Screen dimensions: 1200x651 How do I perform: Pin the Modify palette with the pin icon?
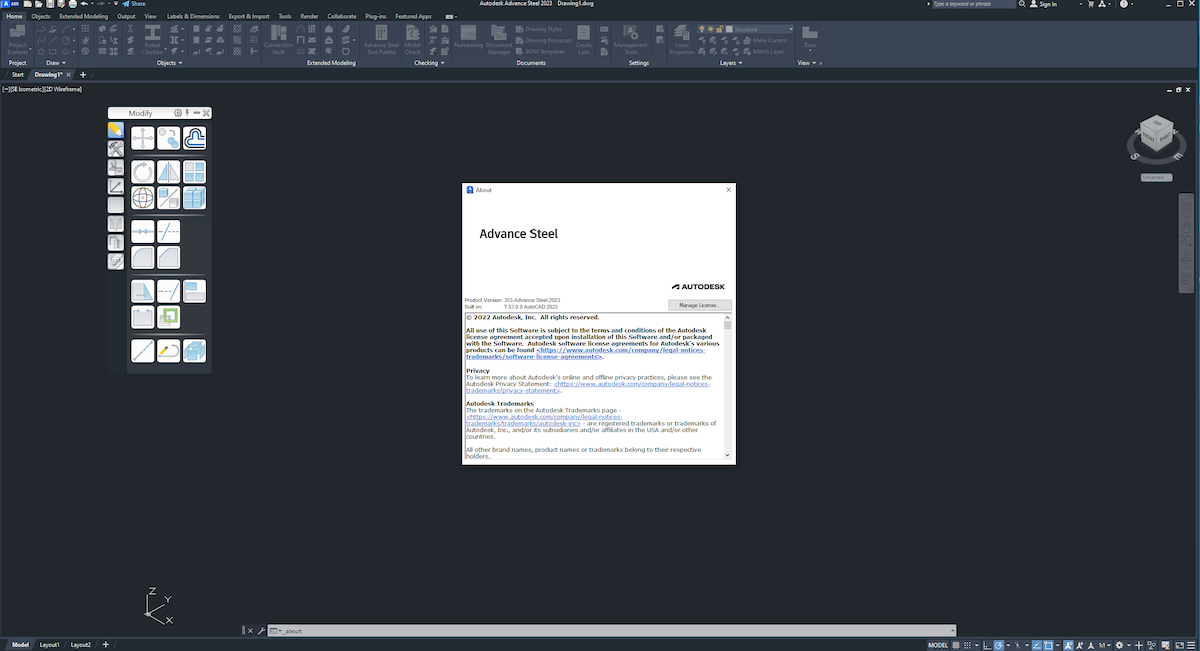click(187, 113)
